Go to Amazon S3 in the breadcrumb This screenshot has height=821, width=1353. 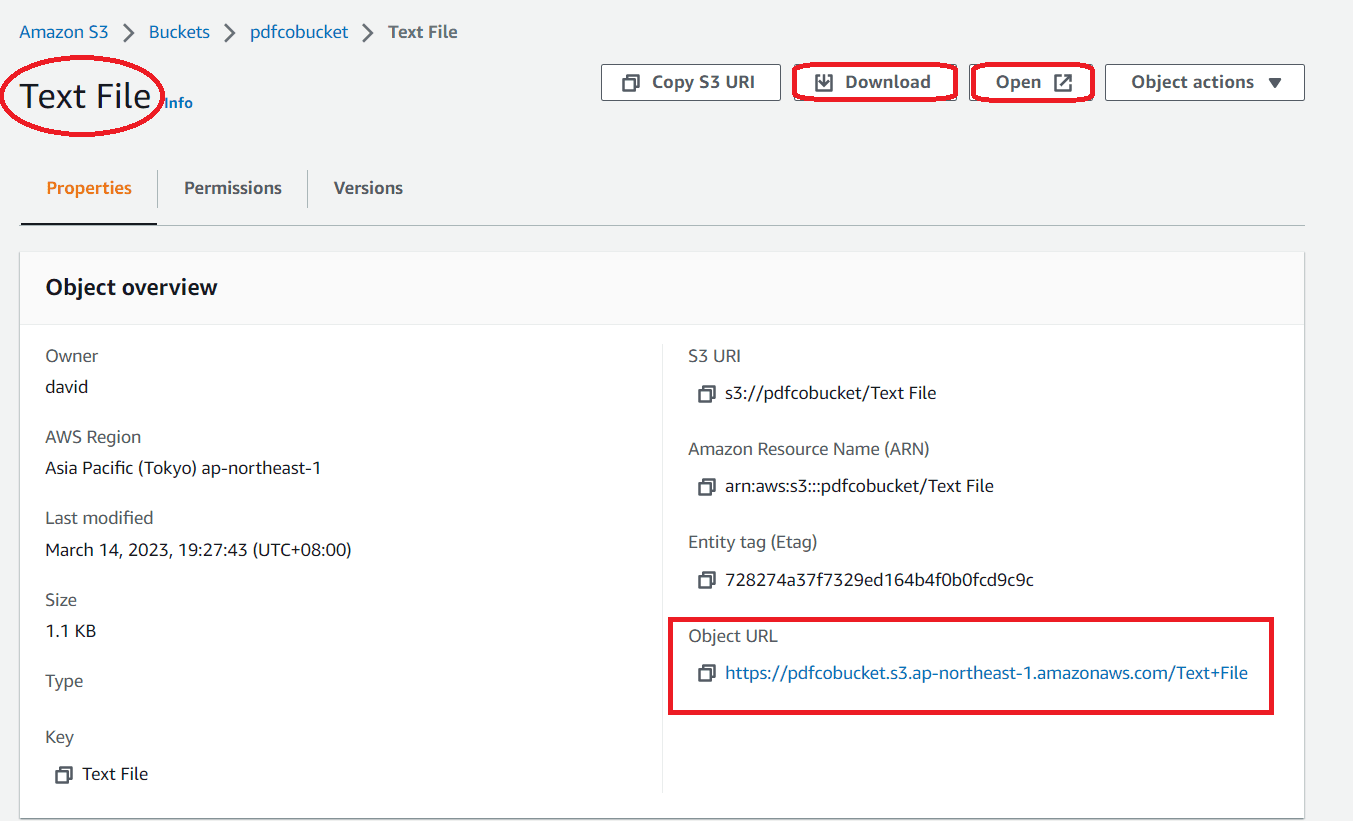64,32
